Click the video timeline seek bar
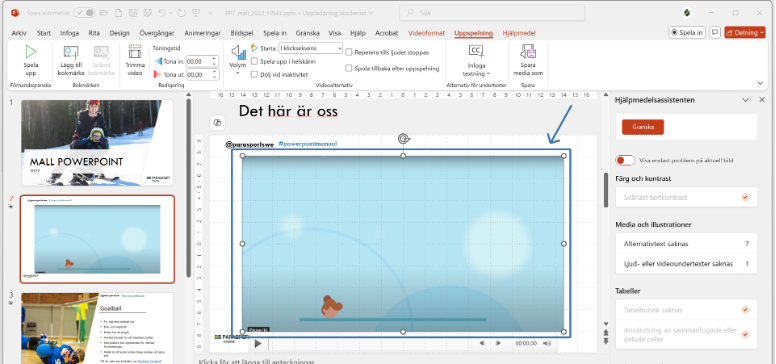Screen dimensions: 776x364 370,343
